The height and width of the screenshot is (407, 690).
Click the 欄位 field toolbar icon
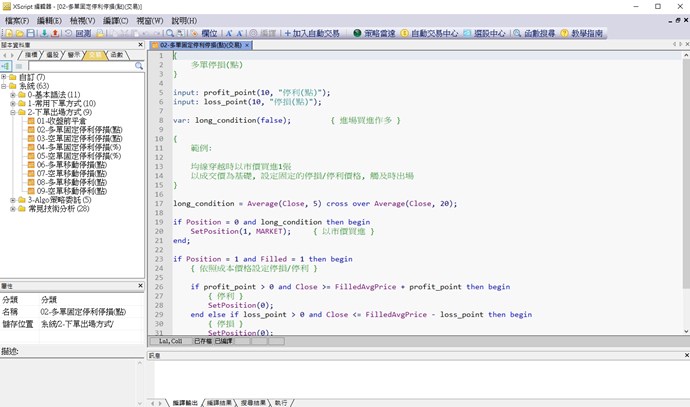(x=203, y=33)
